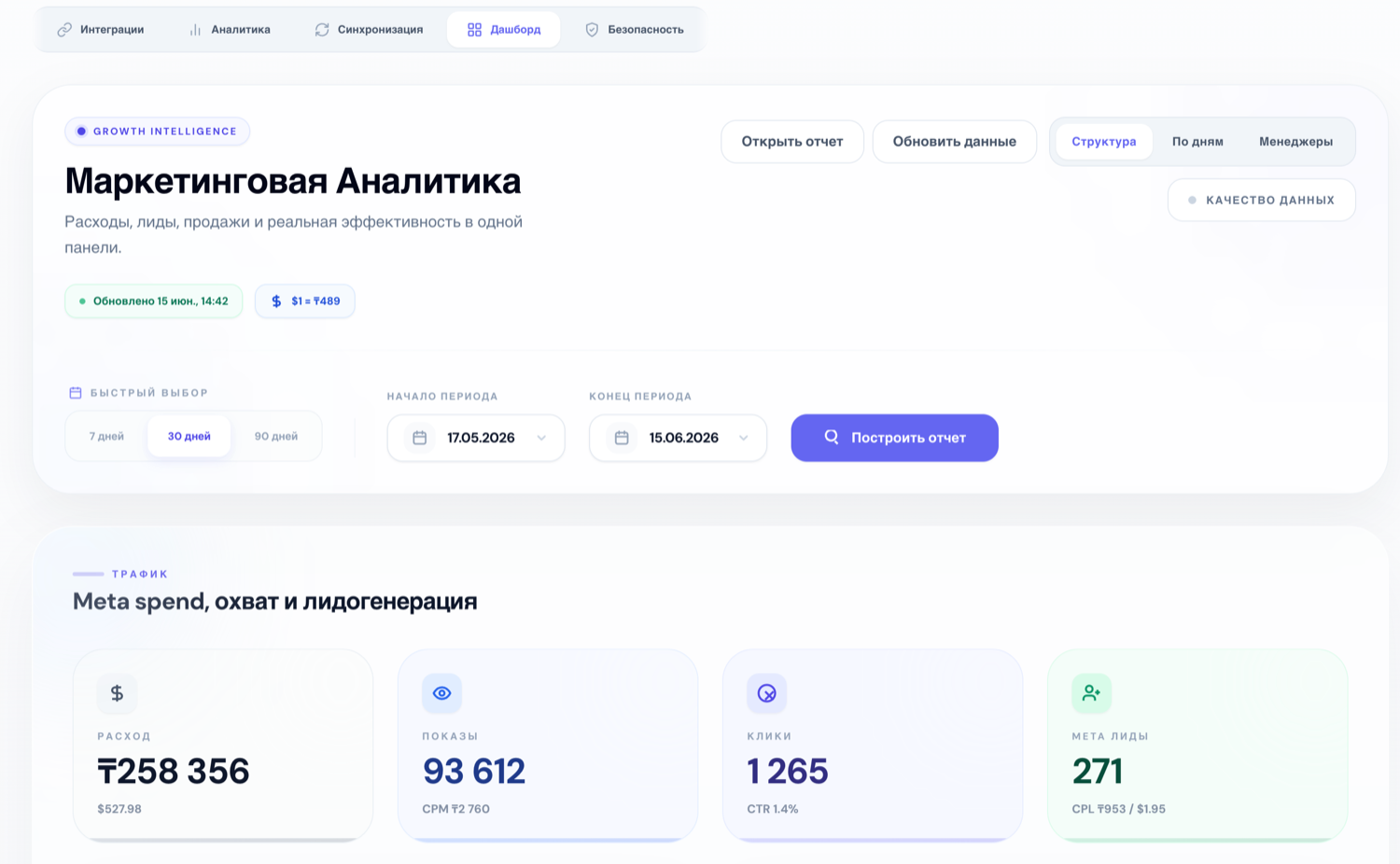This screenshot has height=864, width=1400.
Task: Click the $1 = ₸489 exchange rate text
Action: (x=315, y=301)
